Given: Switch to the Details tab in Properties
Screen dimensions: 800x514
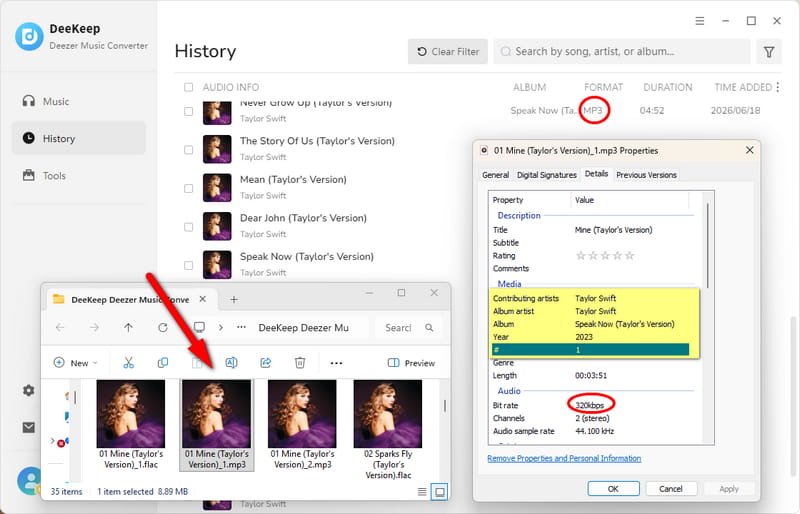Looking at the screenshot, I should tap(596, 174).
